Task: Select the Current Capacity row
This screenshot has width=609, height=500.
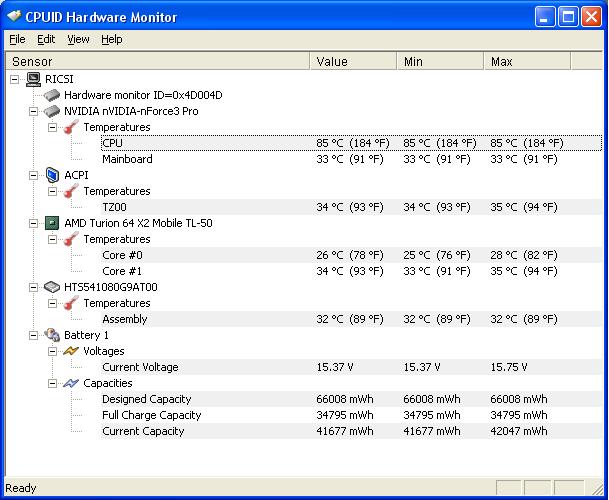Action: pyautogui.click(x=351, y=431)
